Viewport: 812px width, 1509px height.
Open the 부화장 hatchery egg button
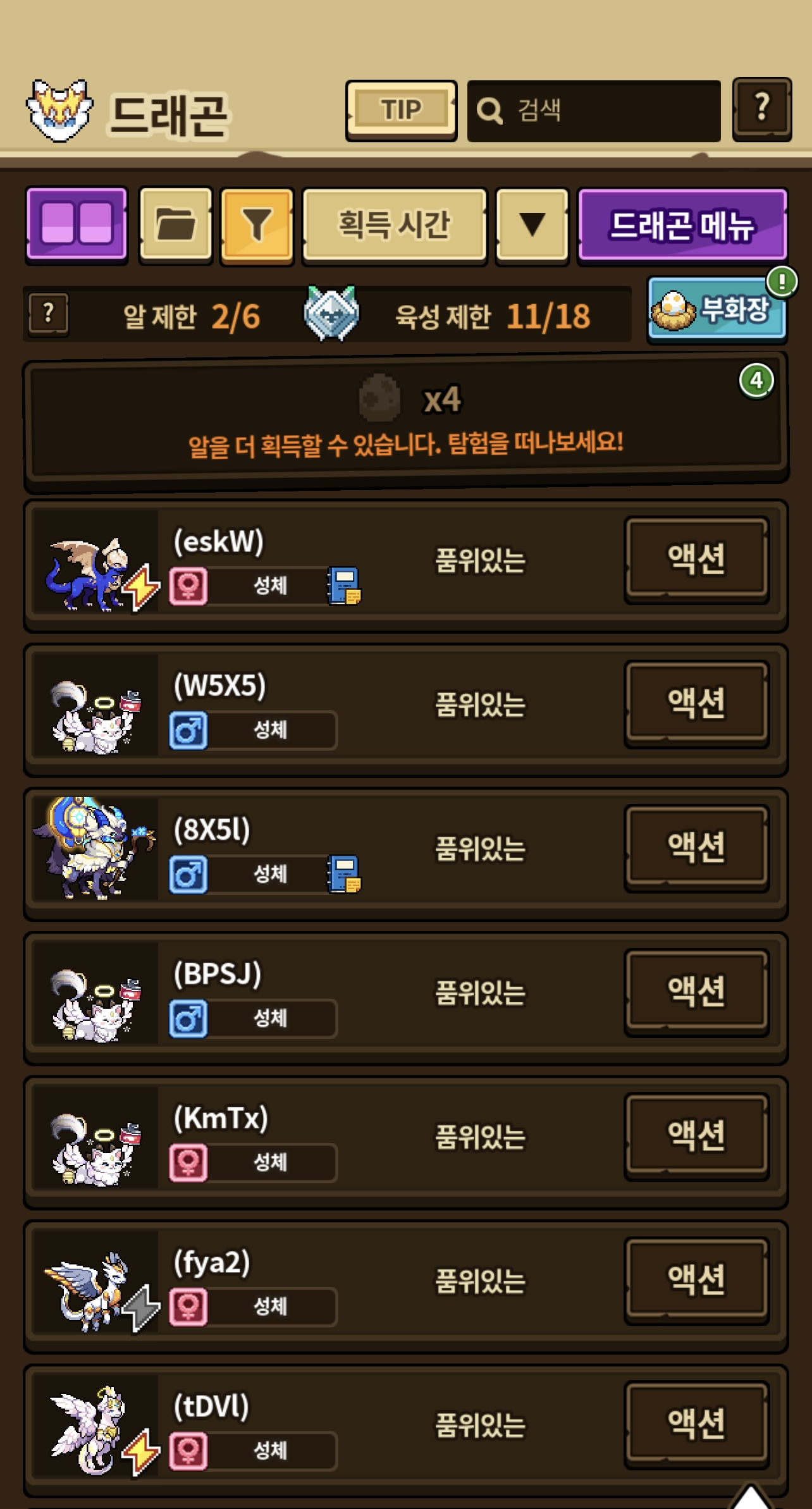tap(717, 309)
